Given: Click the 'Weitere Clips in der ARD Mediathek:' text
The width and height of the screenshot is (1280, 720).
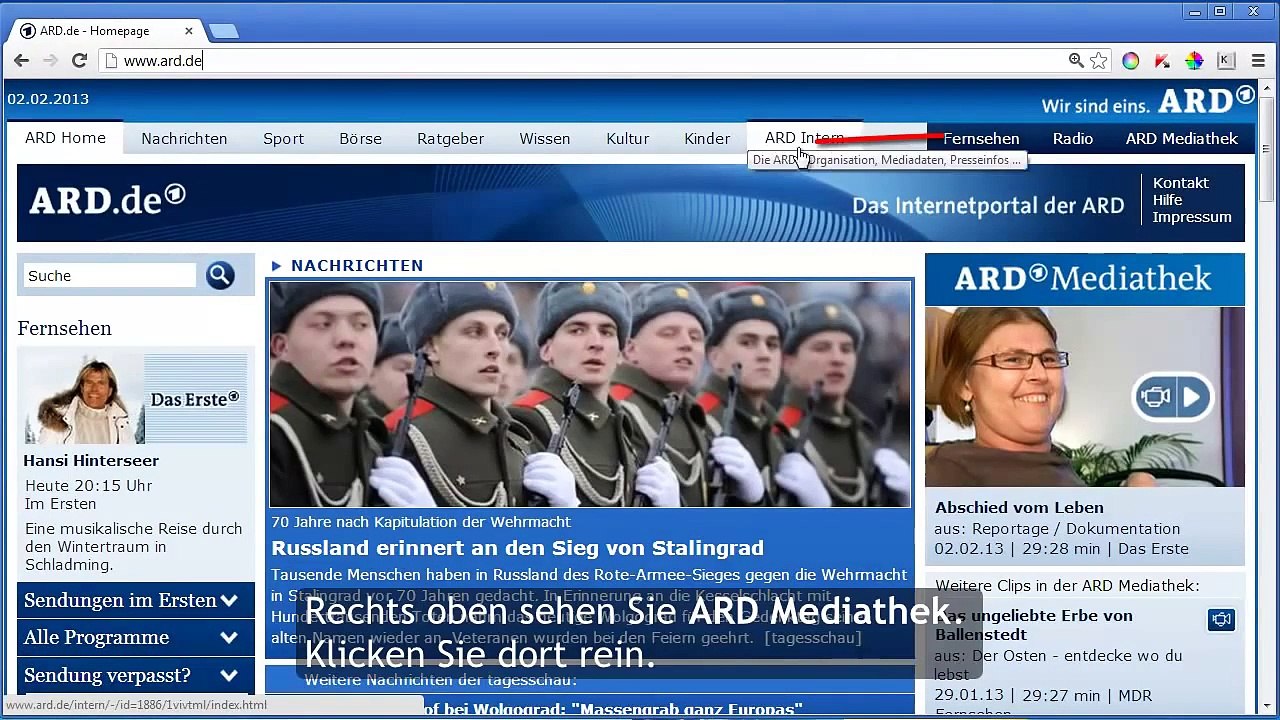Looking at the screenshot, I should coord(1067,585).
